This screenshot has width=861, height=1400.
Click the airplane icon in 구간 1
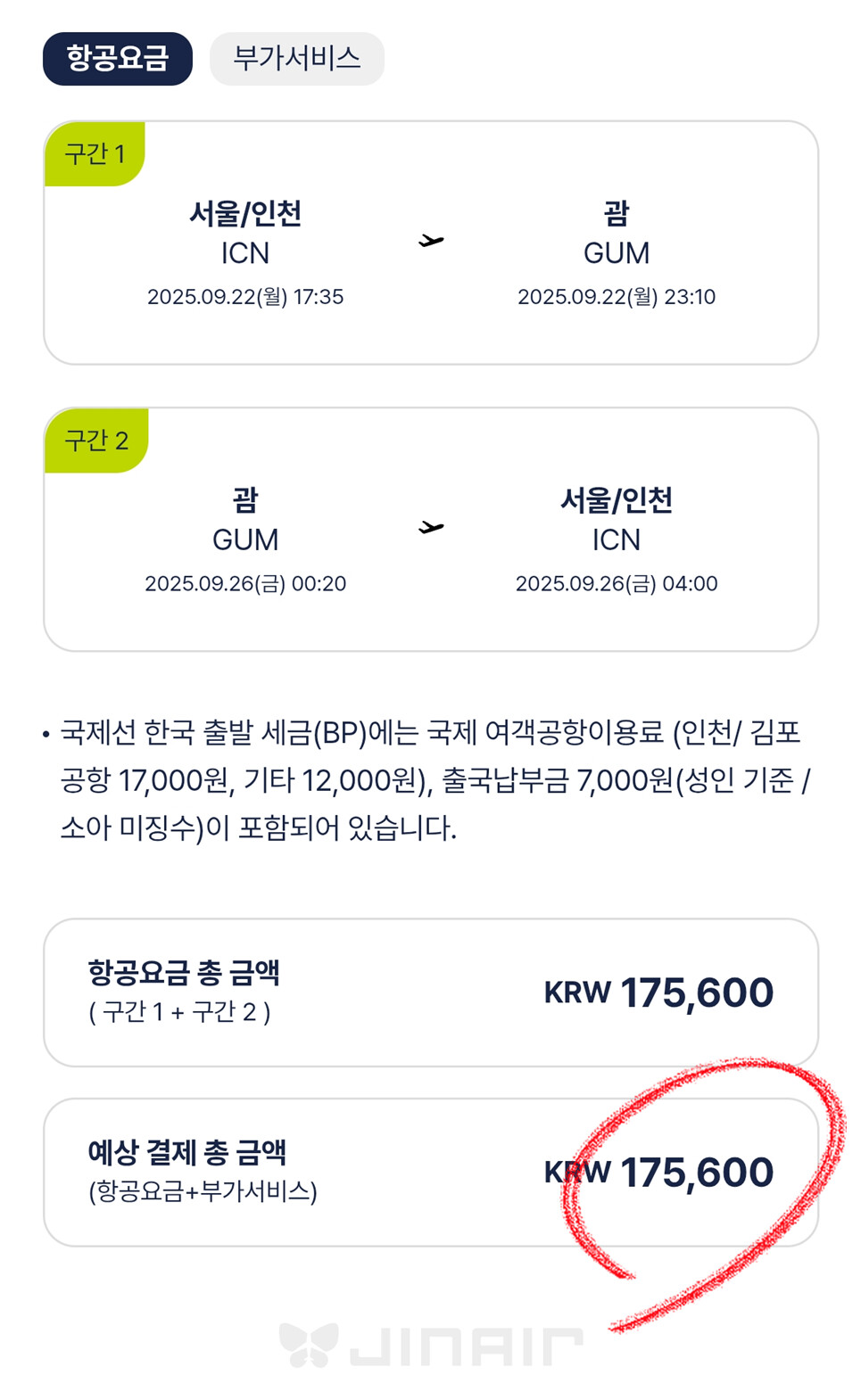[x=431, y=241]
